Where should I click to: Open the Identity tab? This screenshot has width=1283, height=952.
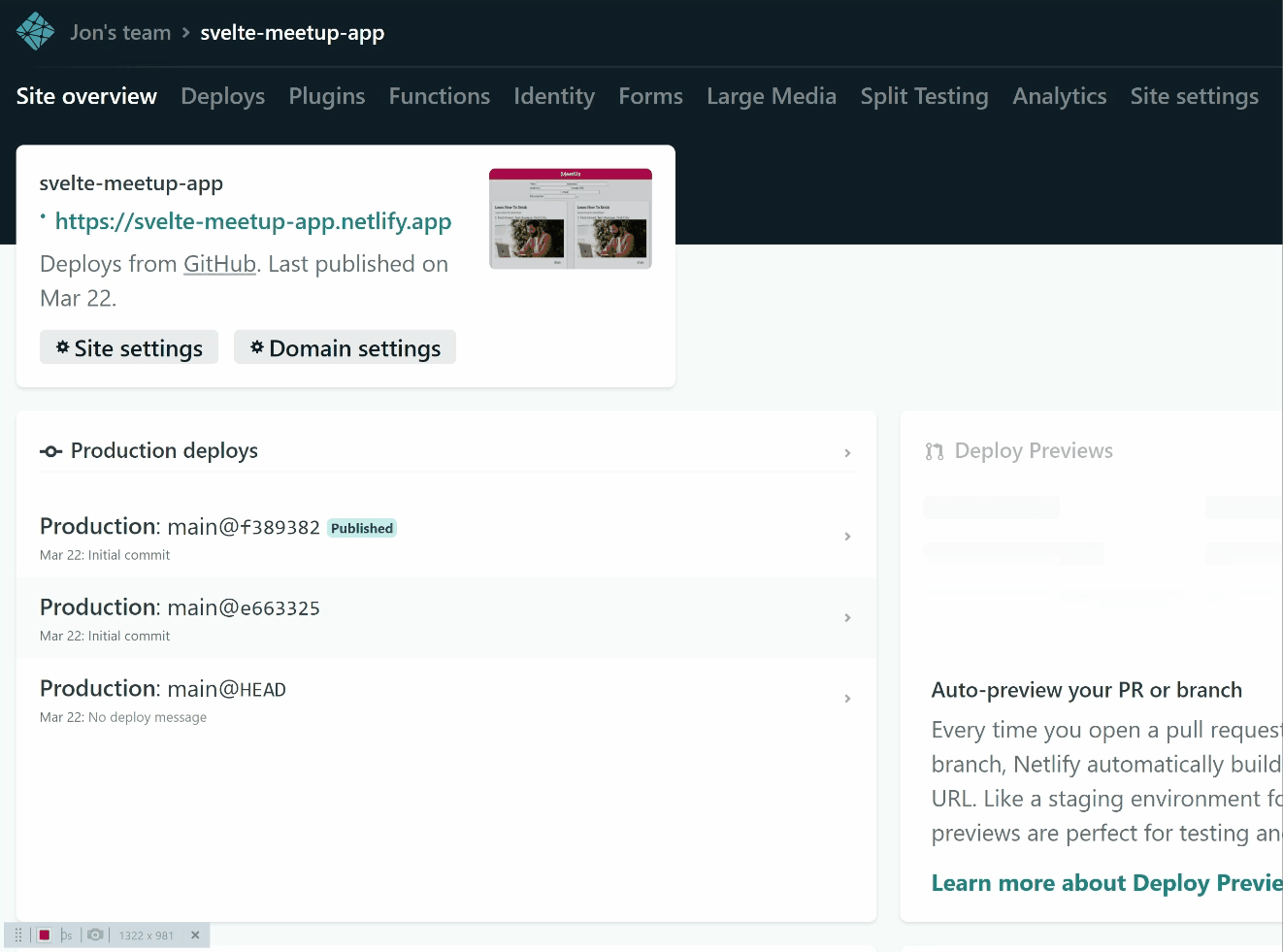point(554,96)
